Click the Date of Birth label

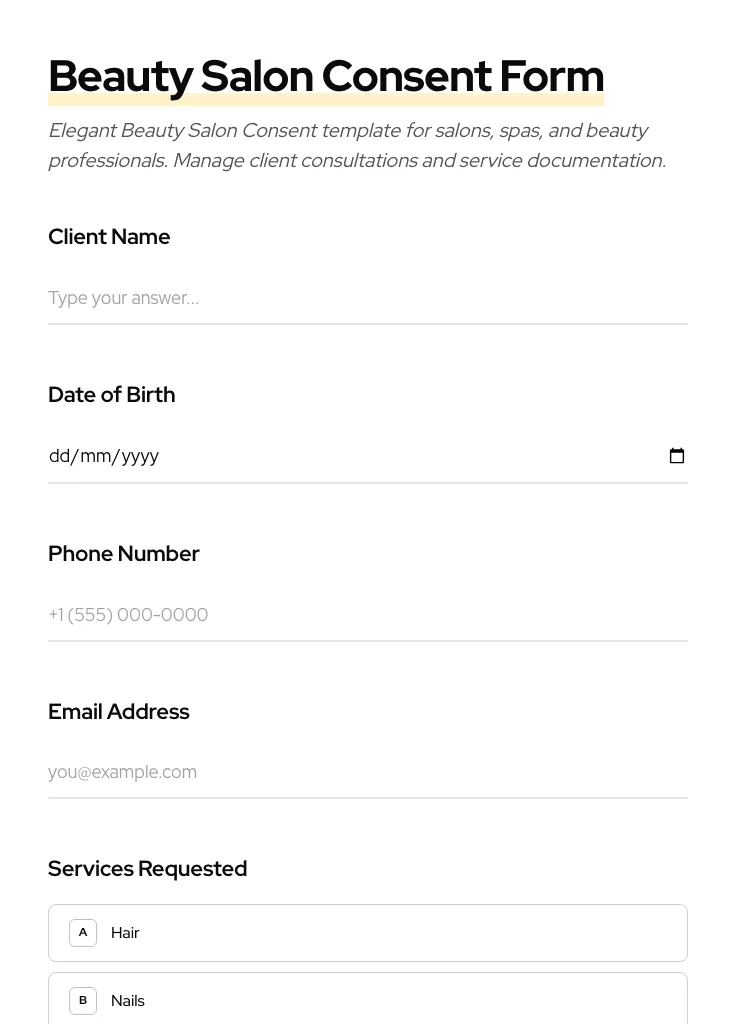click(x=112, y=395)
